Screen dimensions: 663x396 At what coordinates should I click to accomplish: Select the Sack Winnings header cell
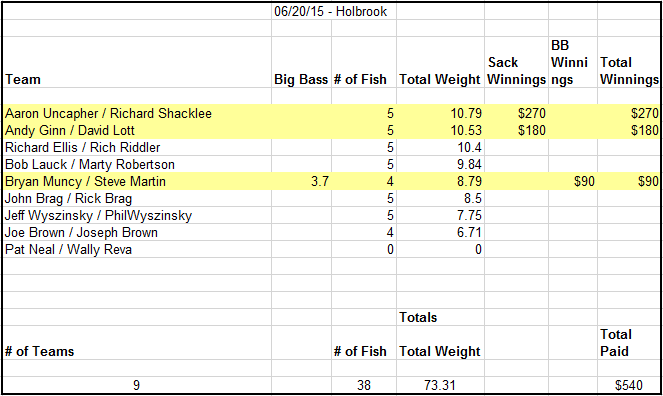(x=516, y=62)
